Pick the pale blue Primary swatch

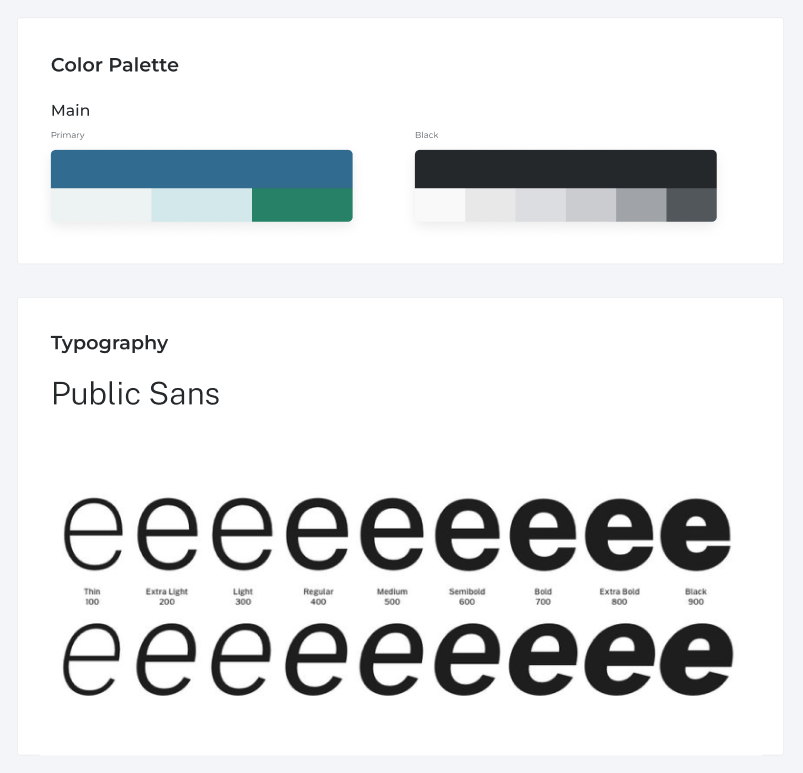pyautogui.click(x=202, y=205)
